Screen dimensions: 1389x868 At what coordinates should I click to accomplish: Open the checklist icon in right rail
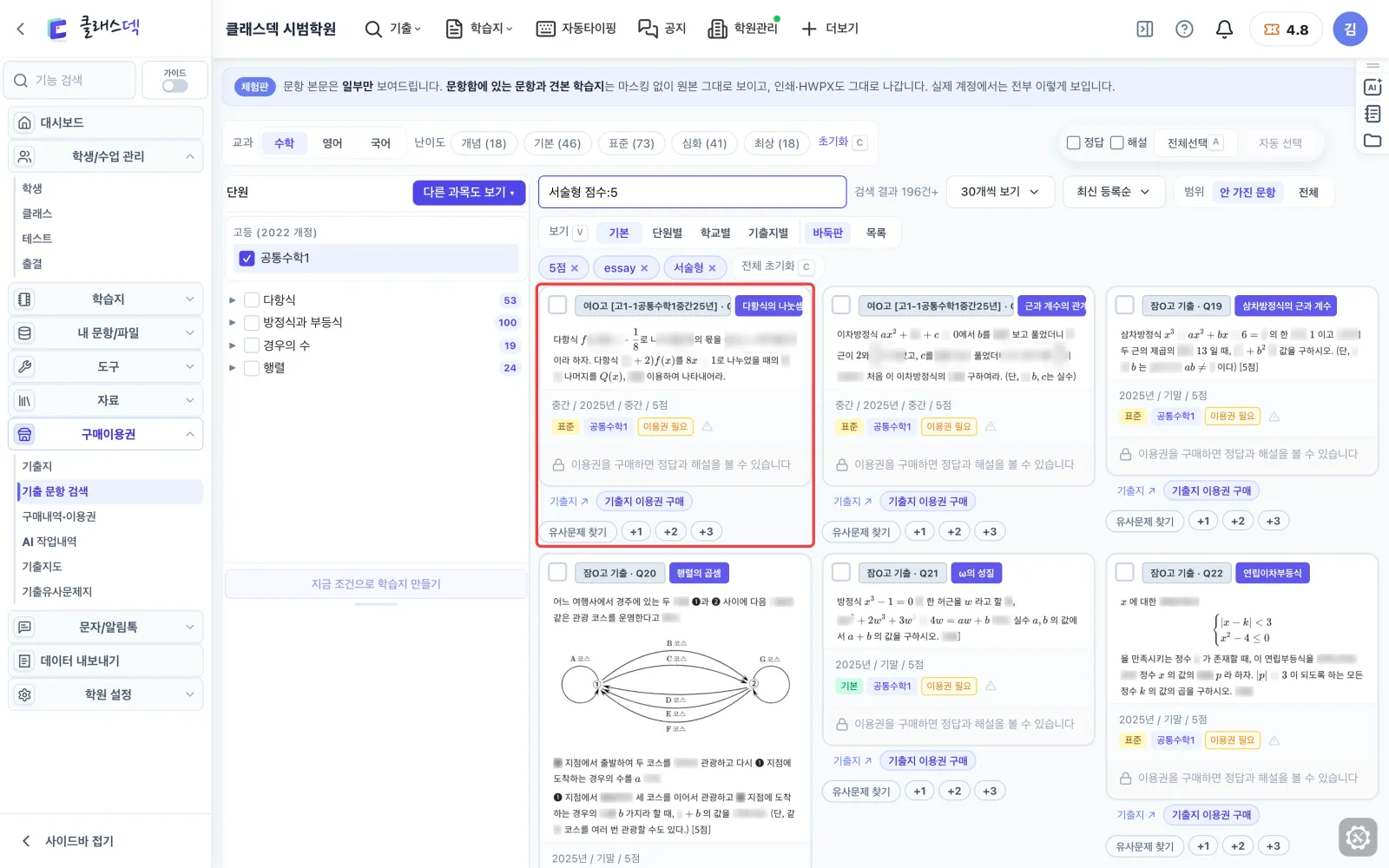(1373, 114)
